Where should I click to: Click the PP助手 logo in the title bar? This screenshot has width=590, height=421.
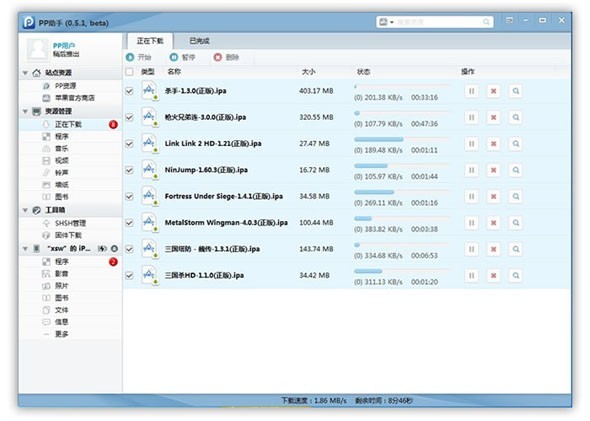click(29, 23)
